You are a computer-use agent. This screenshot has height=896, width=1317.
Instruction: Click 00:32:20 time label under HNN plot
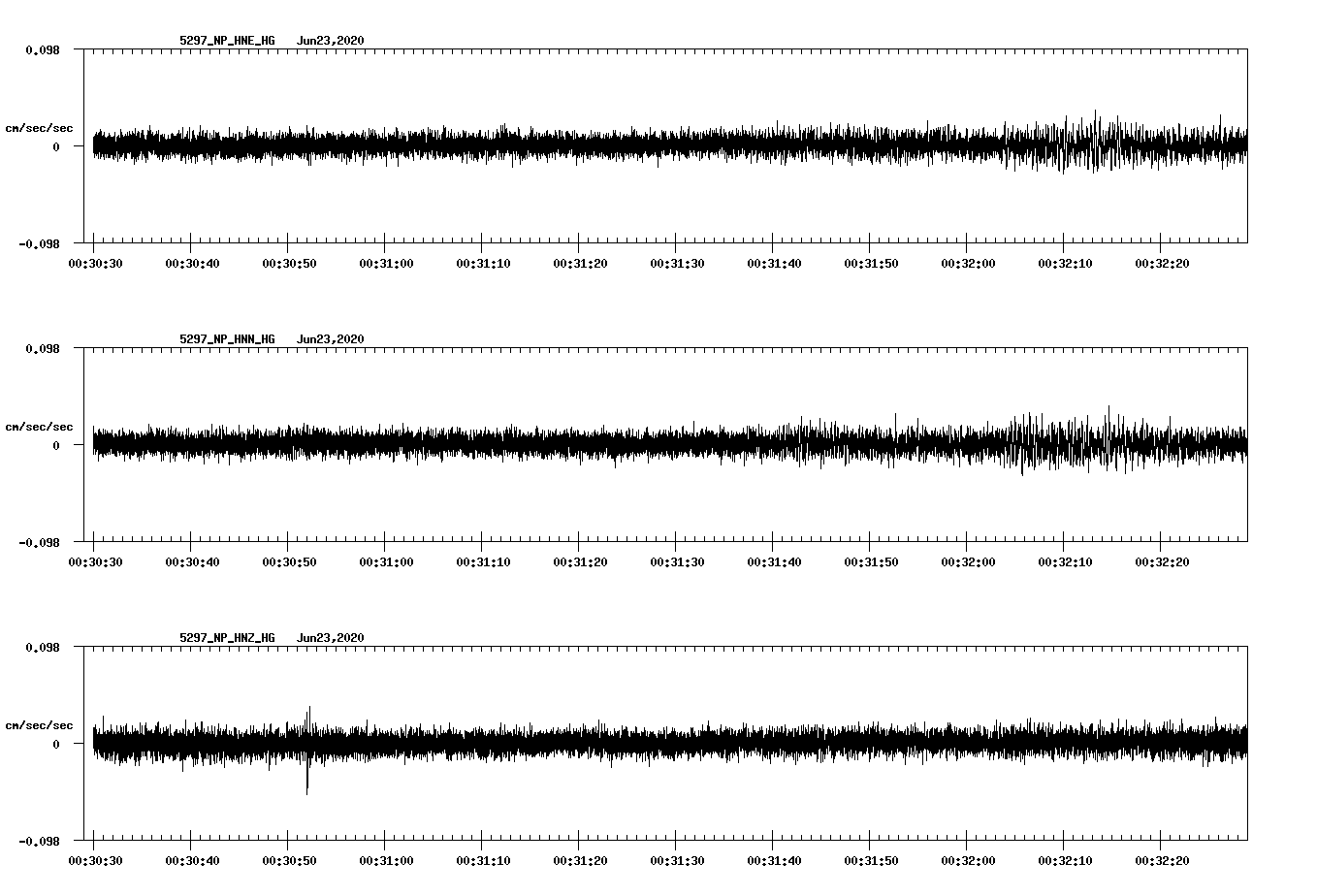tap(1162, 561)
